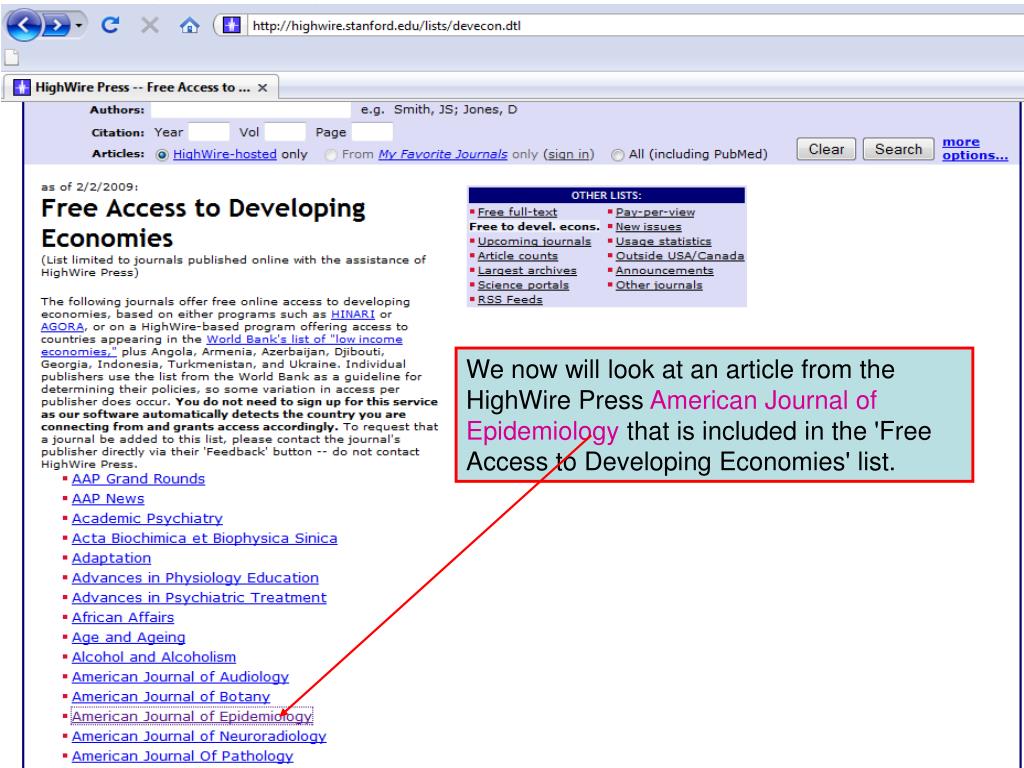Open Acta Biochimica et Biophysica Sinica link

[204, 539]
